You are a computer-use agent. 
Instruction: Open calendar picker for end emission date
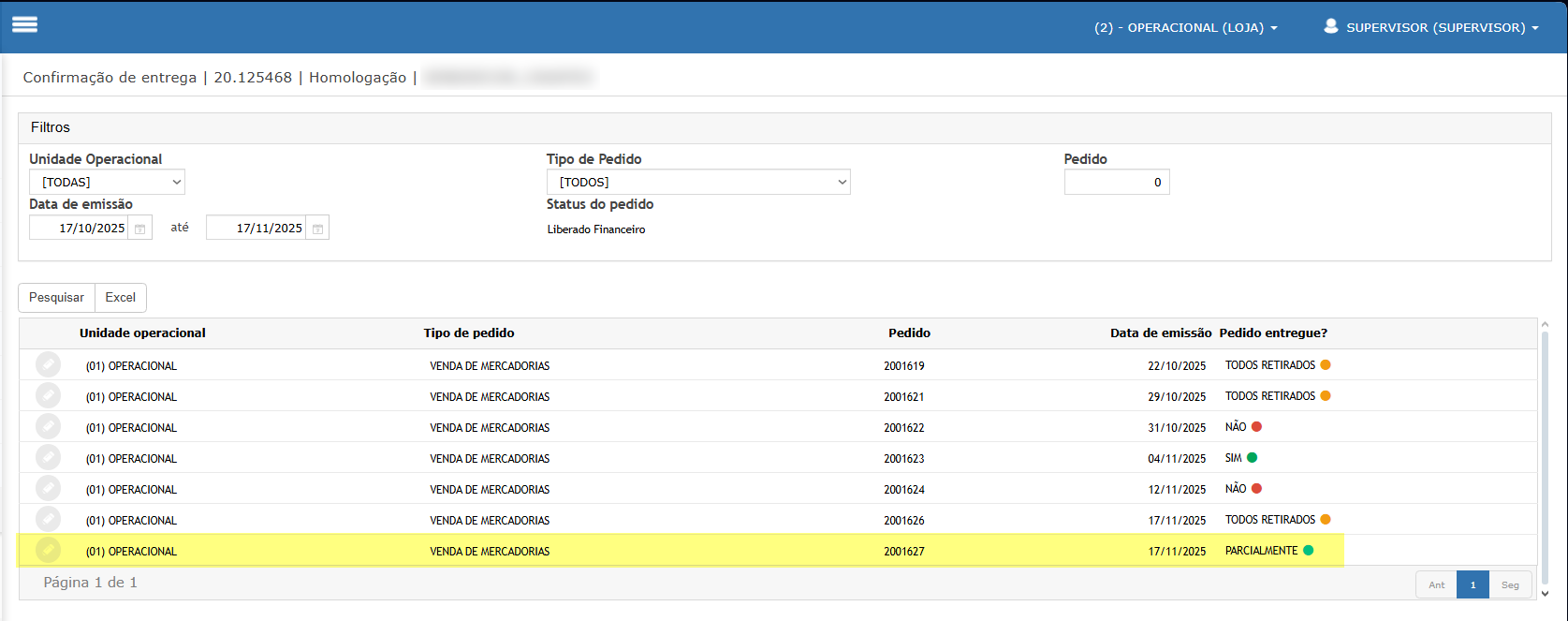pos(317,229)
